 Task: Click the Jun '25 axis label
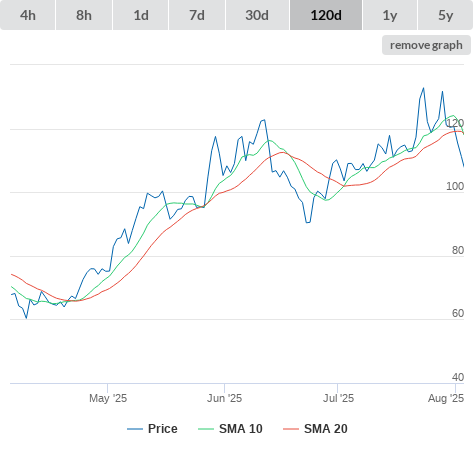224,398
